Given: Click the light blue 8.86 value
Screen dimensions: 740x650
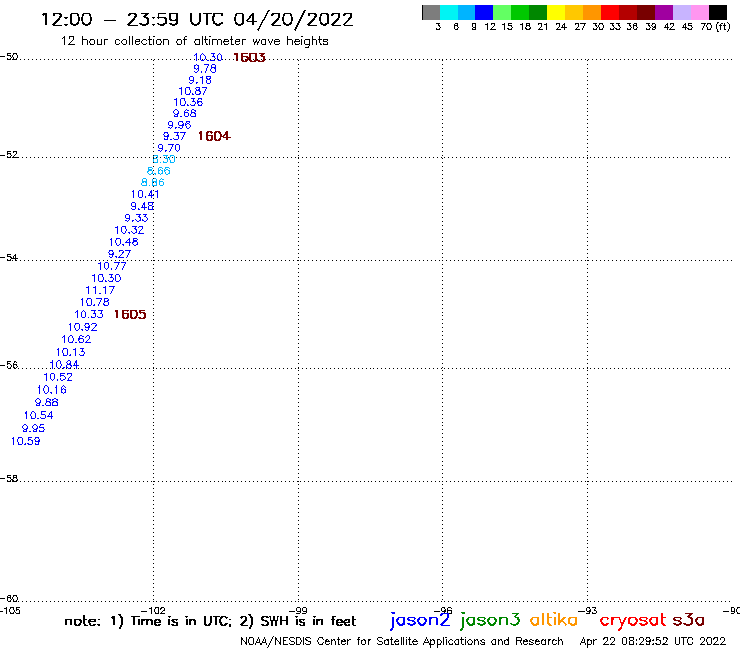Looking at the screenshot, I should point(152,183).
